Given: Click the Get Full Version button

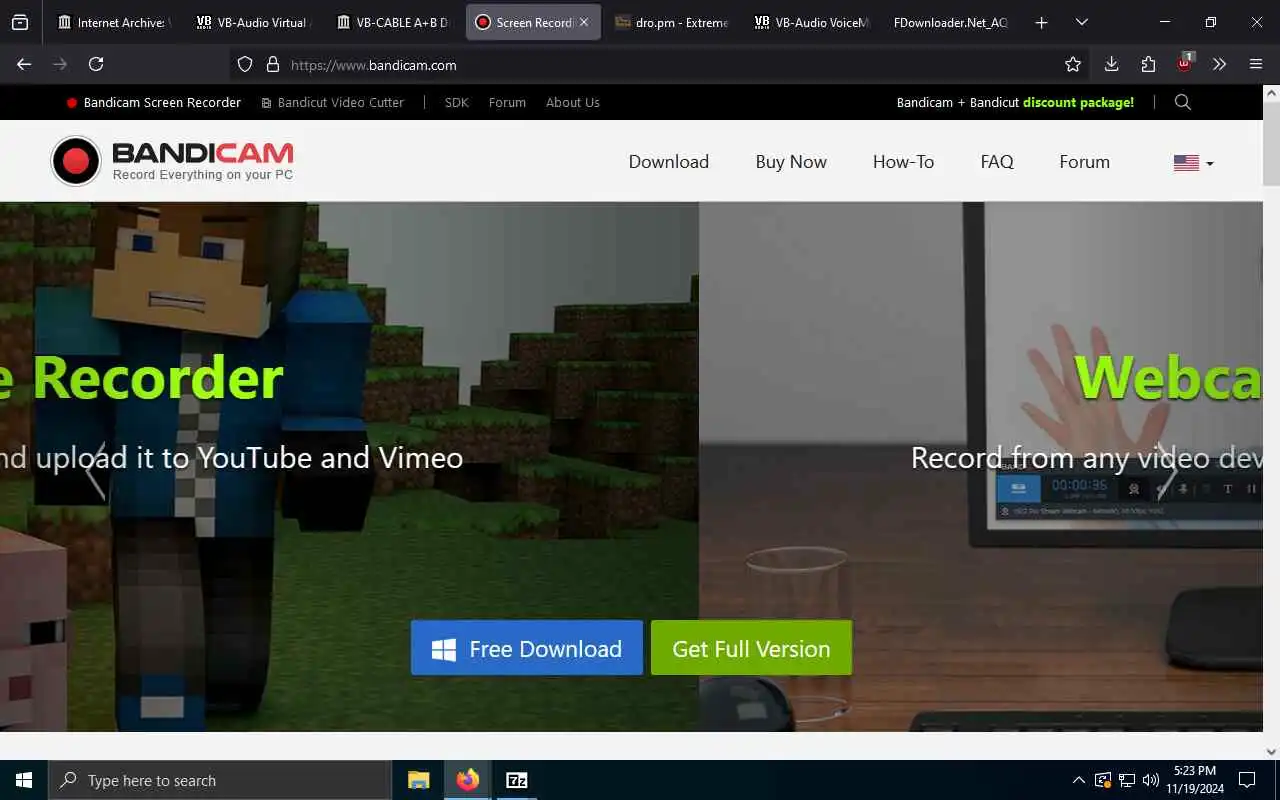Looking at the screenshot, I should [x=751, y=648].
